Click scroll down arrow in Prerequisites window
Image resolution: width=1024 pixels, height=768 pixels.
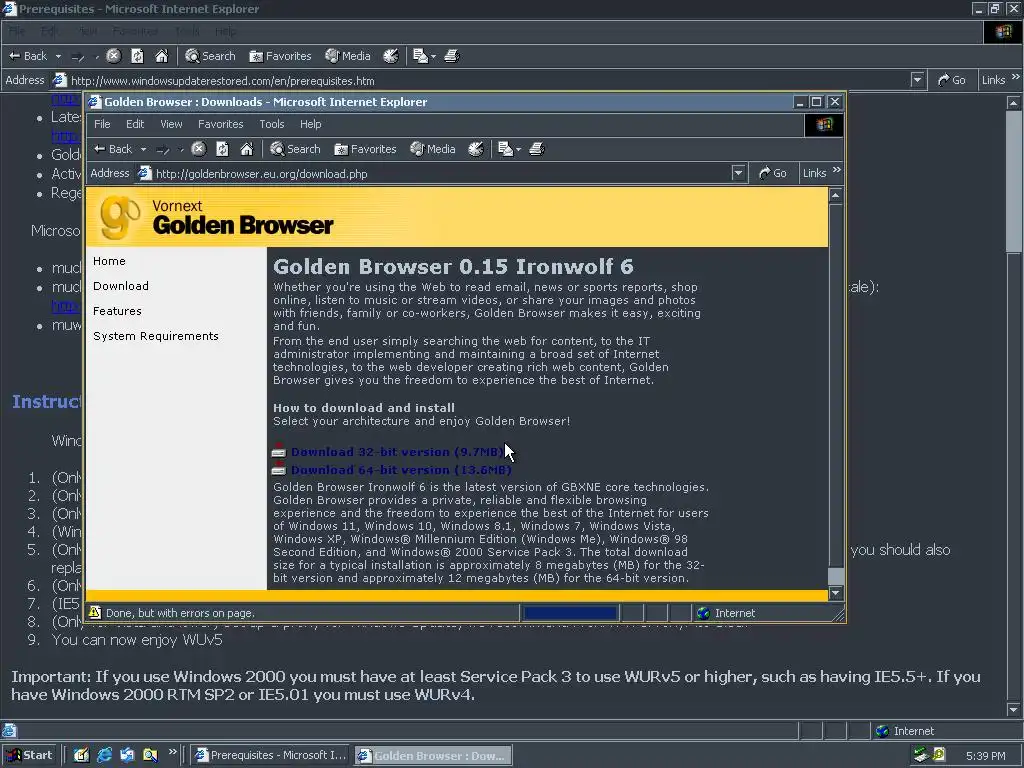[x=1014, y=709]
